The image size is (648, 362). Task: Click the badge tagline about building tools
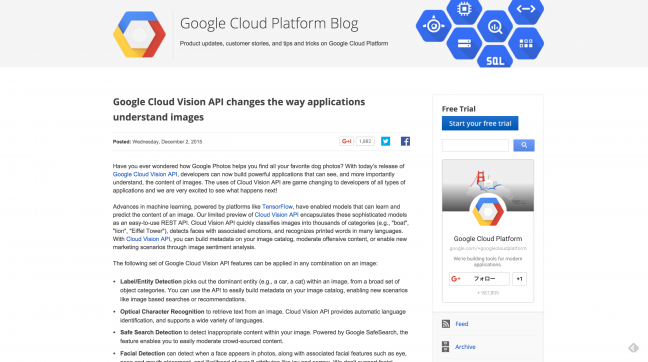(x=488, y=262)
